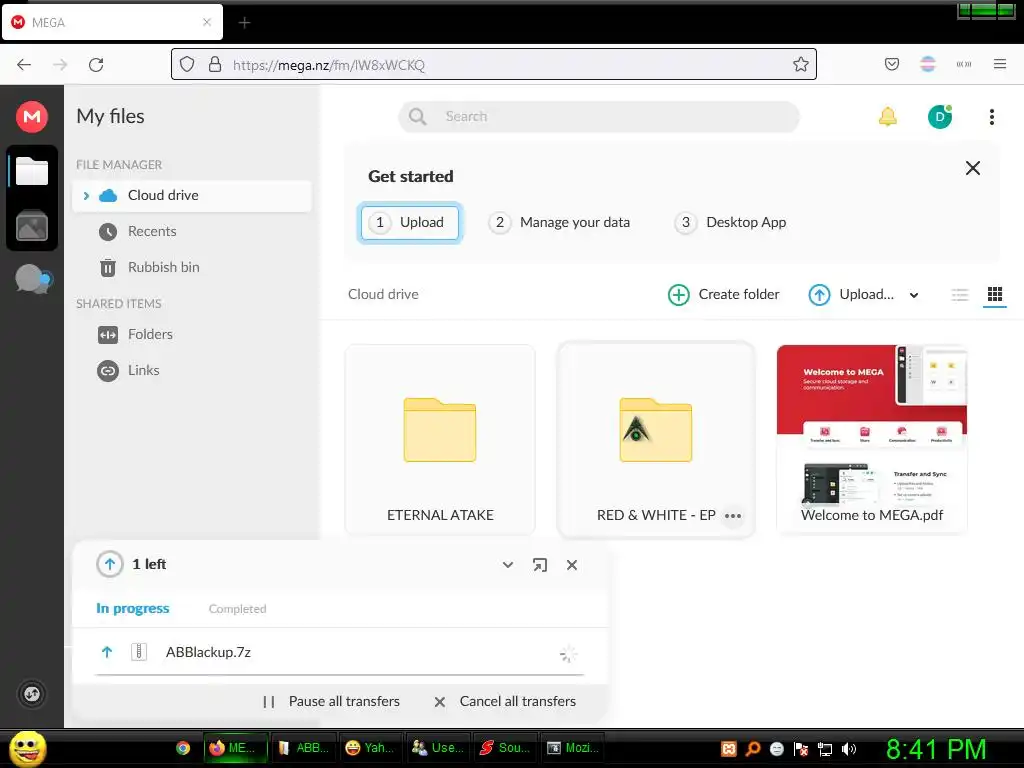The height and width of the screenshot is (768, 1024).
Task: Open the account avatar D
Action: pyautogui.click(x=940, y=117)
